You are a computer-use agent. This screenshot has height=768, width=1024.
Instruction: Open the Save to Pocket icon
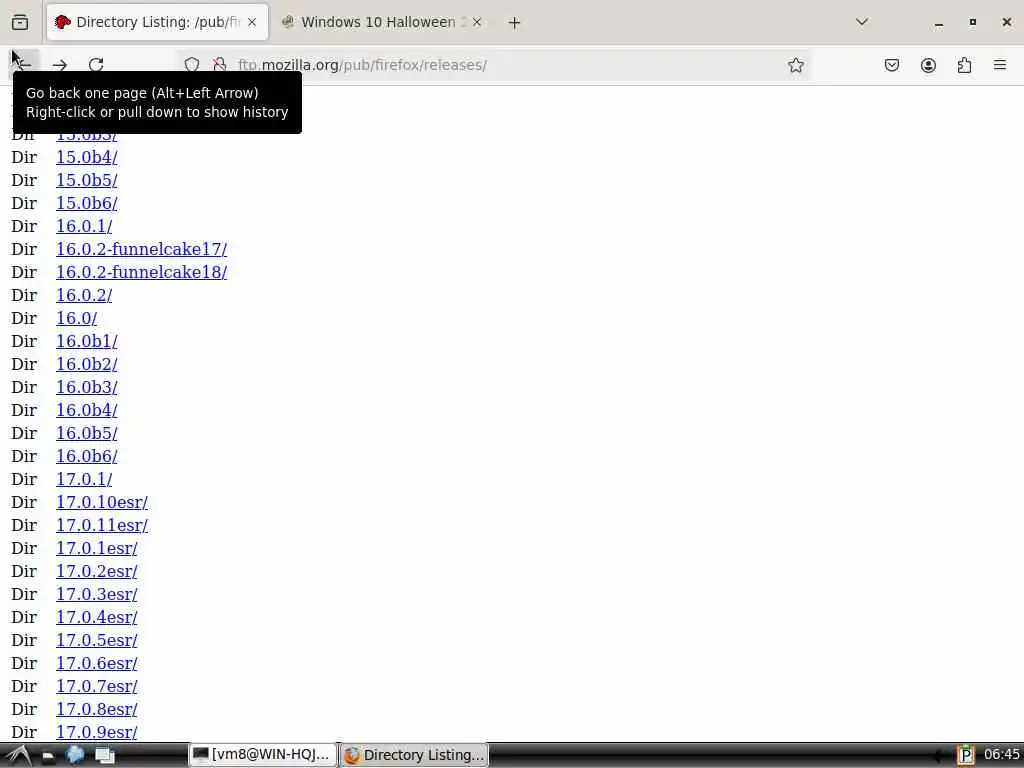[891, 65]
